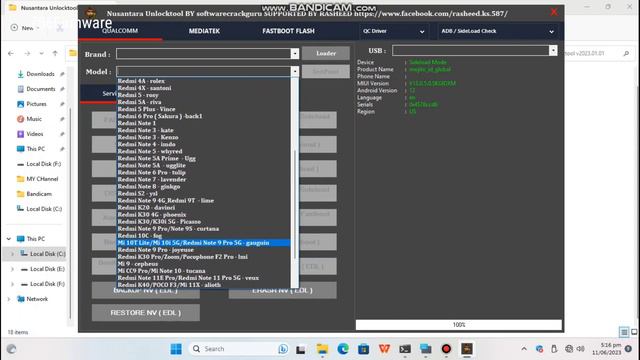
Task: Select Redmi K30 Pro/Pocophone F2 Pro - lmi
Action: (x=182, y=257)
